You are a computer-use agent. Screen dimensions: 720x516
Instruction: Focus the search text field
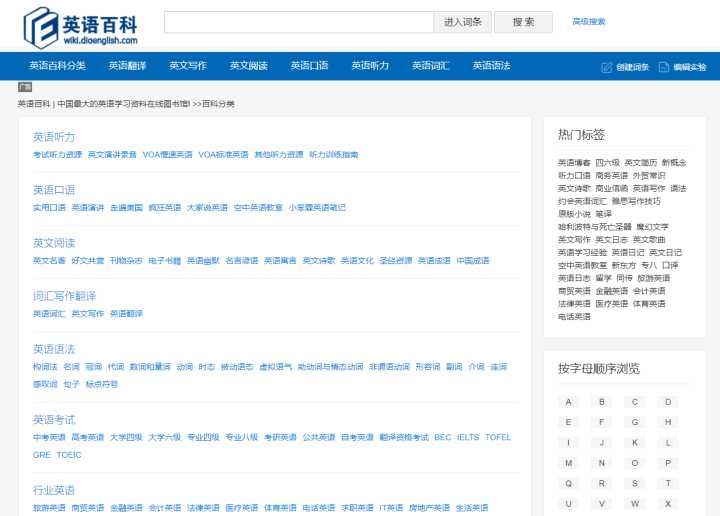(x=299, y=22)
